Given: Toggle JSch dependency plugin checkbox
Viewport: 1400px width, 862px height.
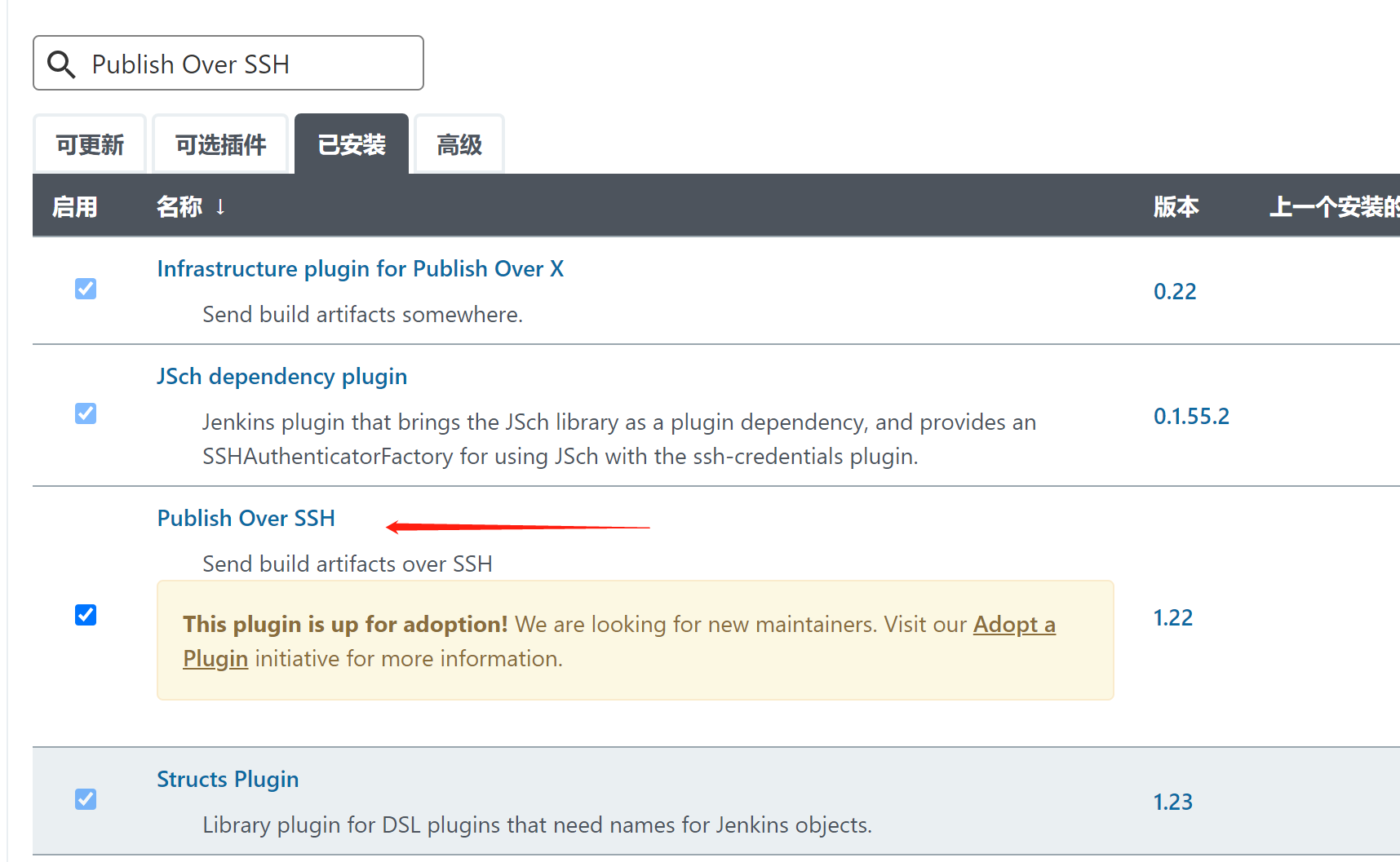Looking at the screenshot, I should (x=86, y=413).
